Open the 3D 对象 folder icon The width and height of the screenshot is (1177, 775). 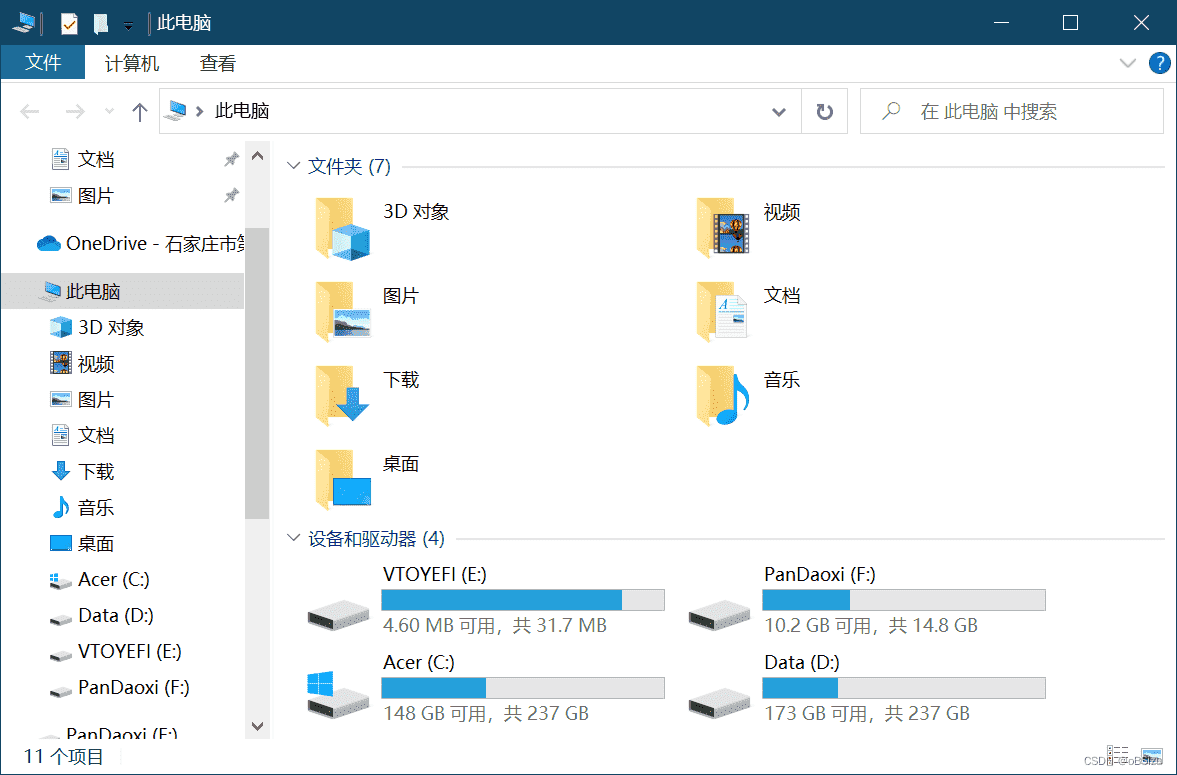coord(343,228)
